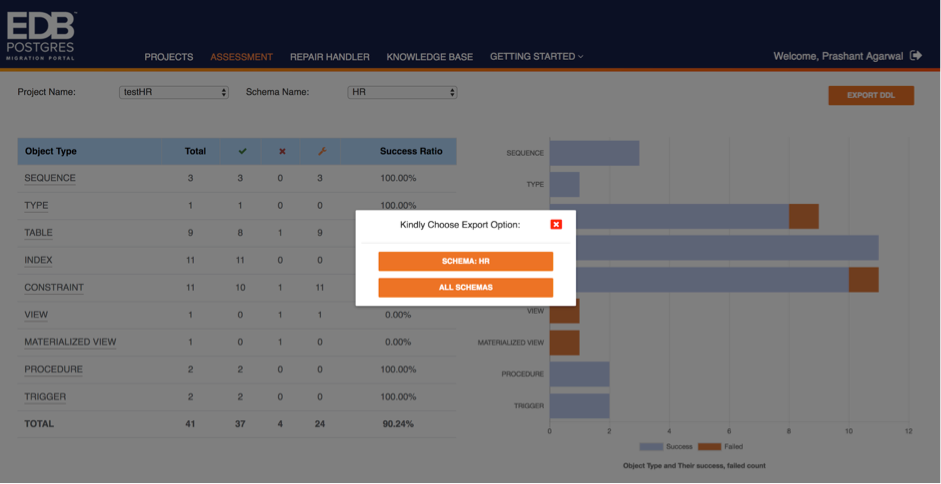This screenshot has width=941, height=484.
Task: Close the export option dialog
Action: 556,224
